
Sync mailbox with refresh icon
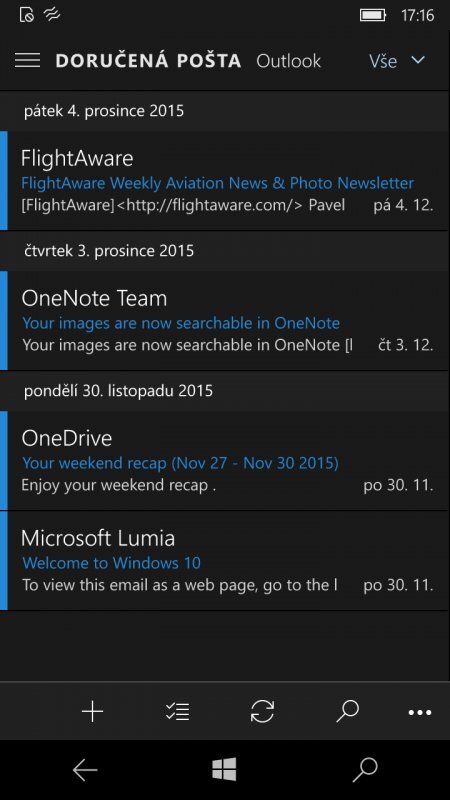coord(262,711)
